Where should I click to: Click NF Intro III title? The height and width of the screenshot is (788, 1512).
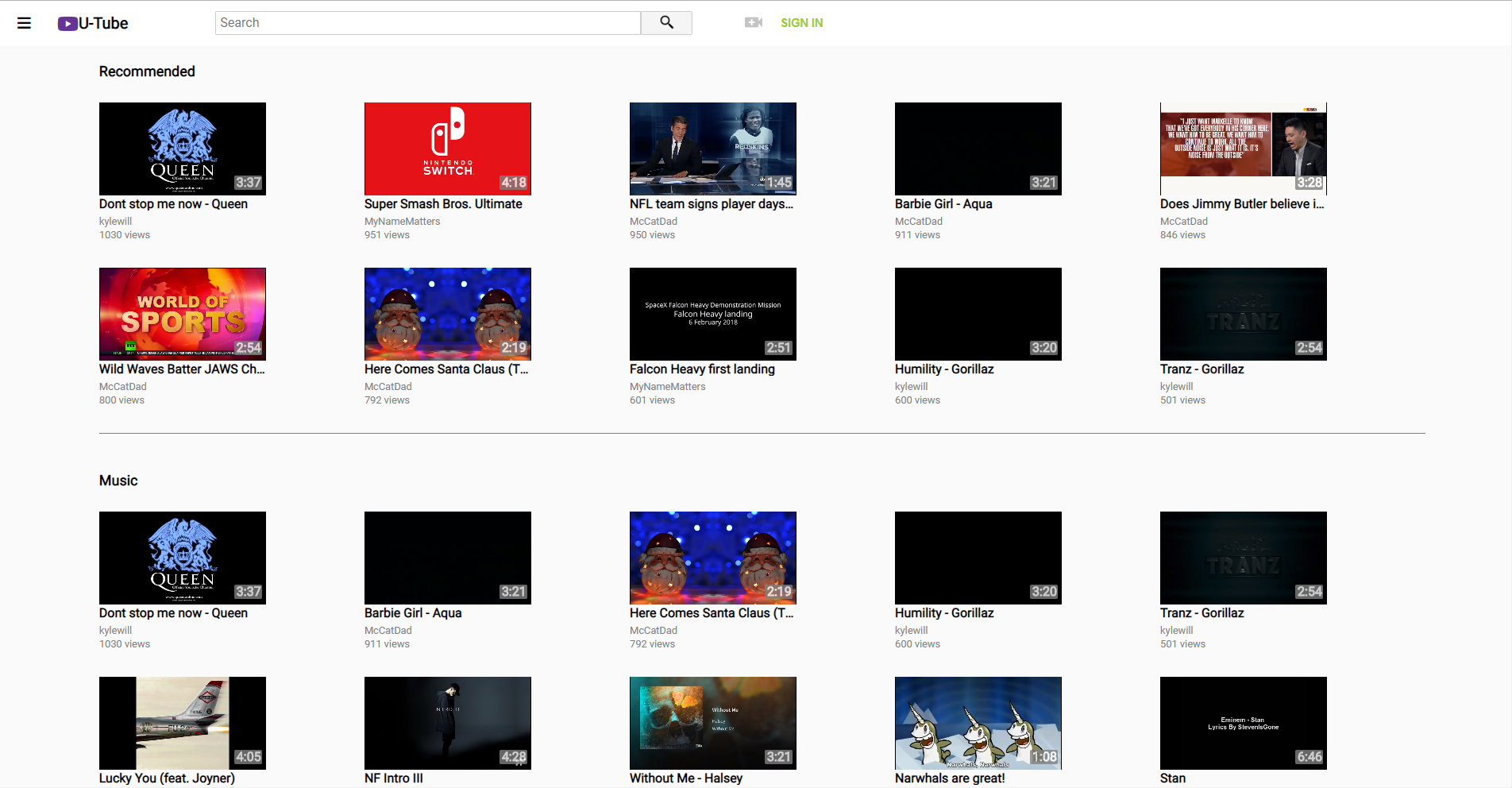click(394, 778)
